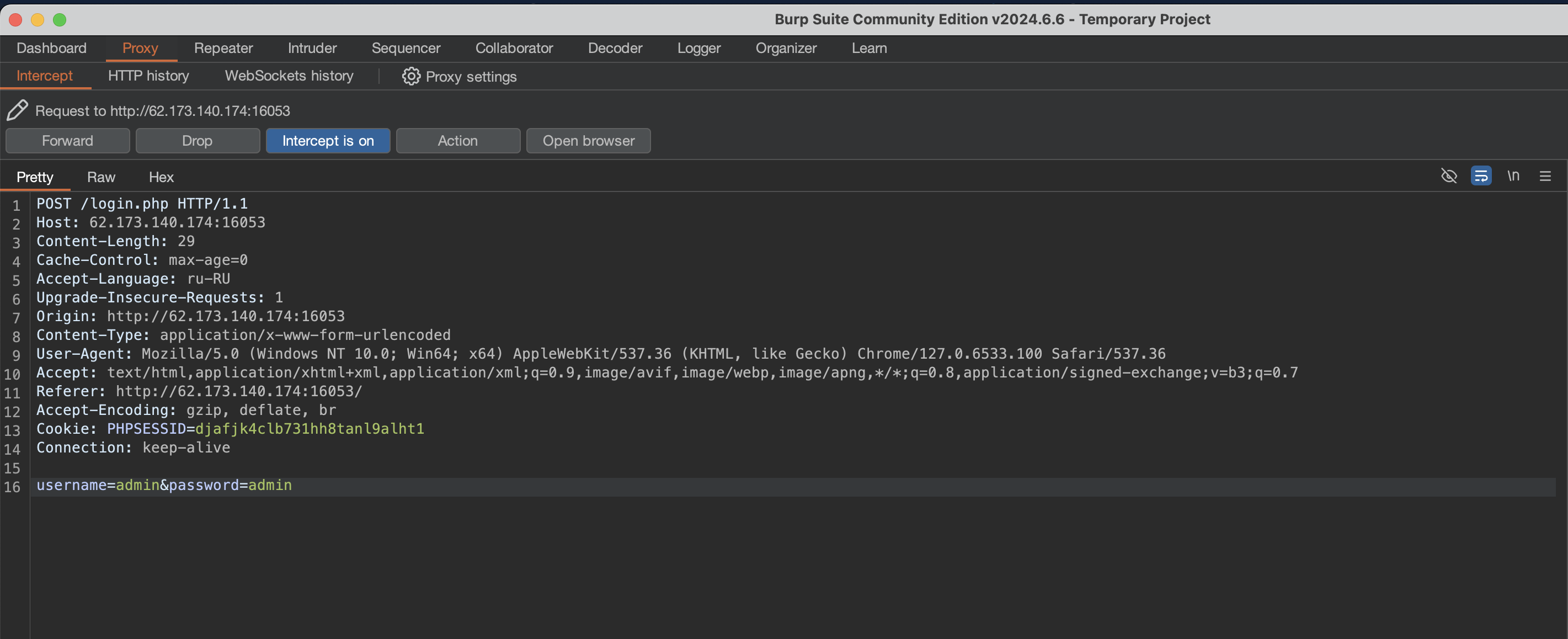Open the WebSockets history sub-tab
Image resolution: width=1568 pixels, height=639 pixels.
289,76
